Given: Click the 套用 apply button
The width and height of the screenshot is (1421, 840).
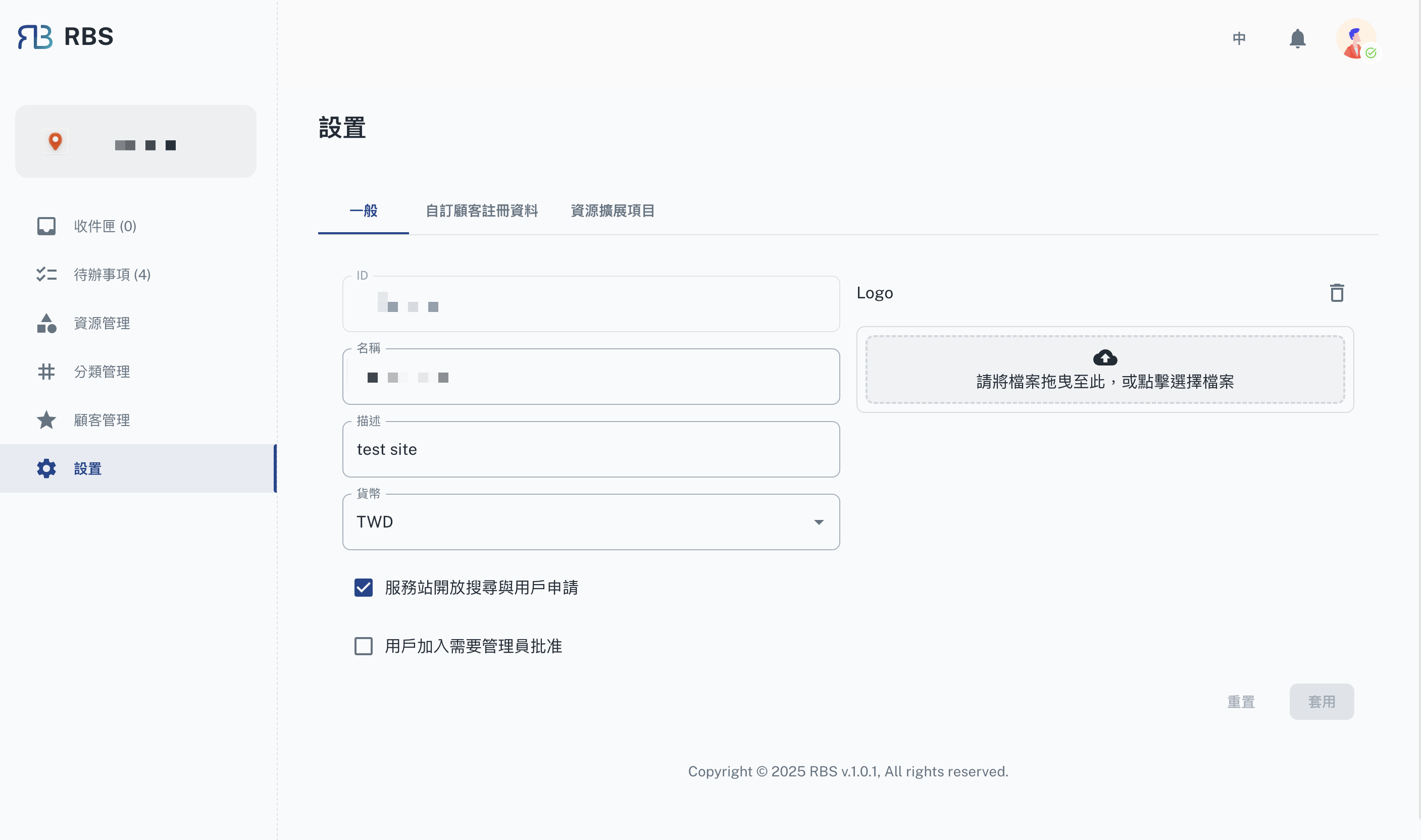Looking at the screenshot, I should (x=1322, y=702).
